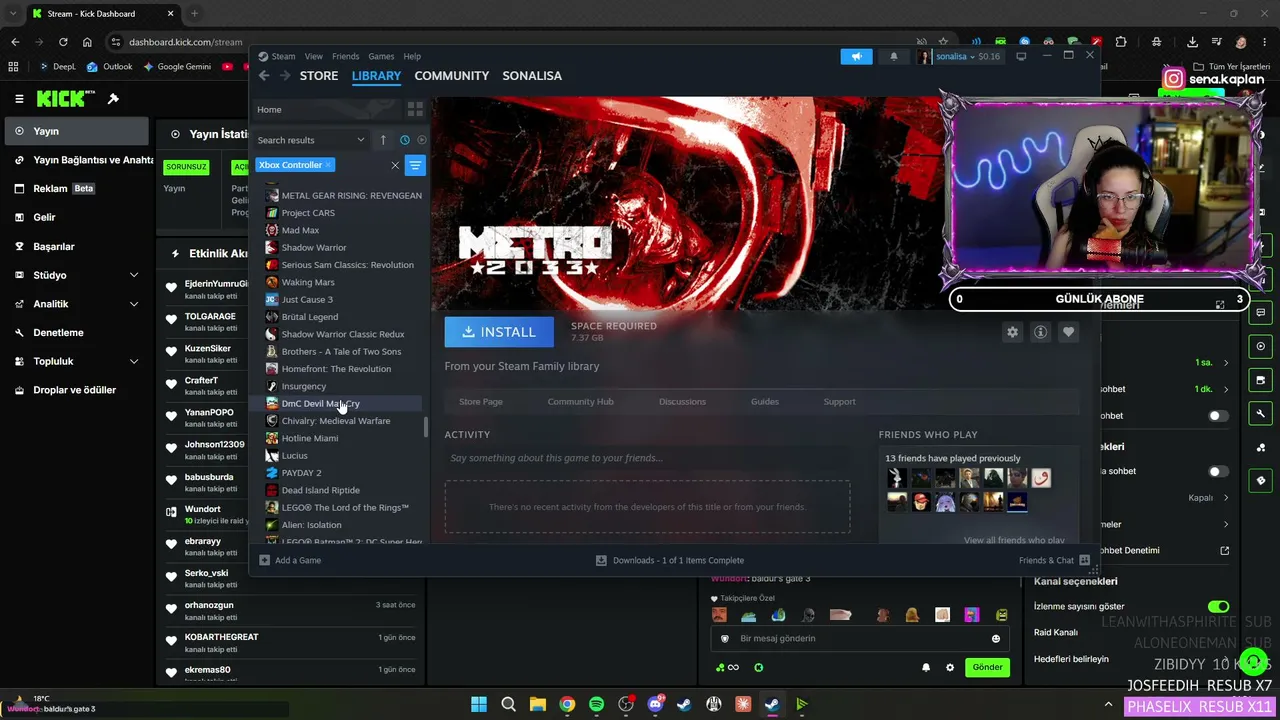Open the Metro 2033 Store Page tab
The height and width of the screenshot is (720, 1280).
pos(481,401)
